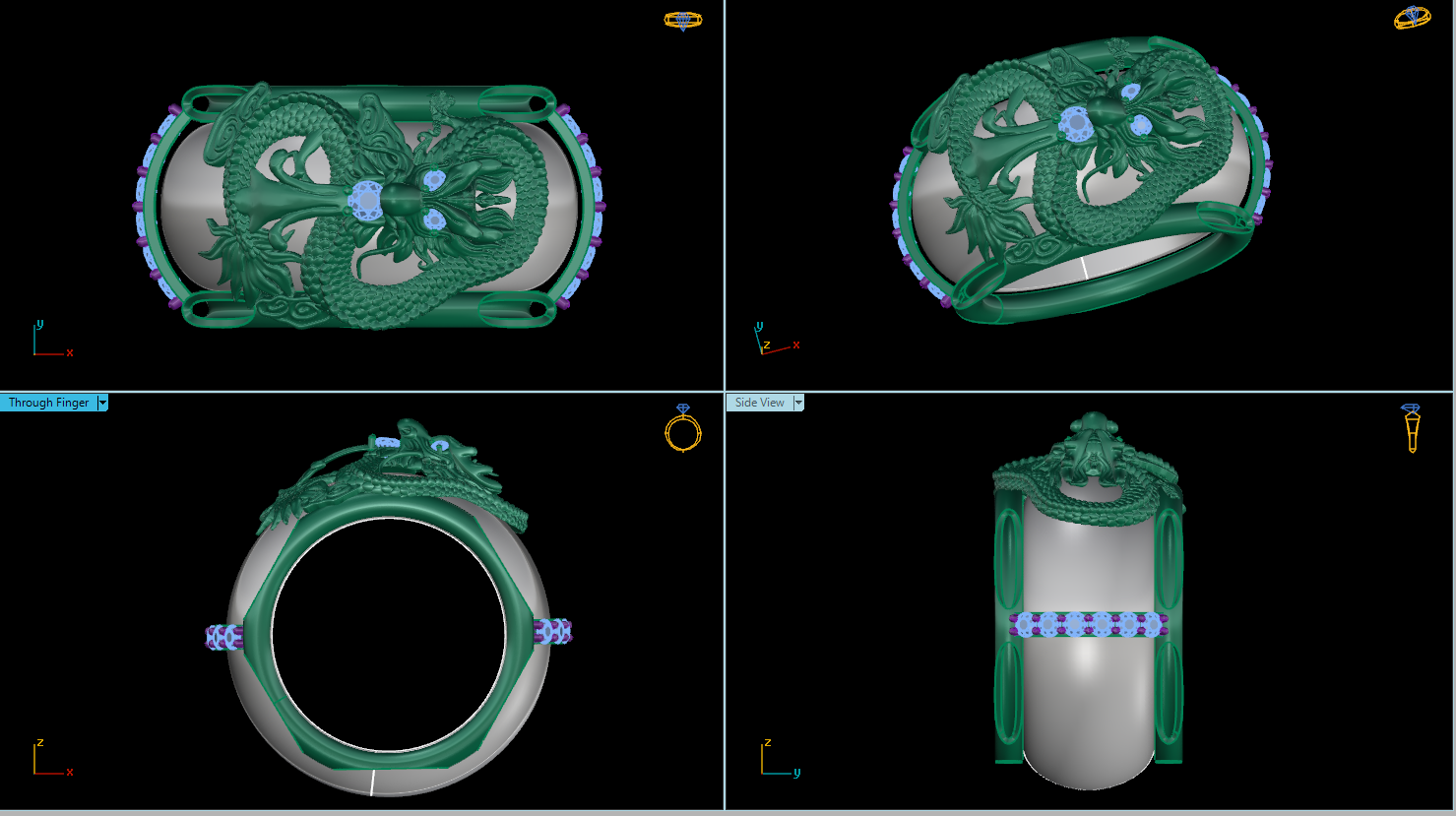Viewport: 1456px width, 816px height.
Task: Click the Side View viewport label
Action: 758,402
